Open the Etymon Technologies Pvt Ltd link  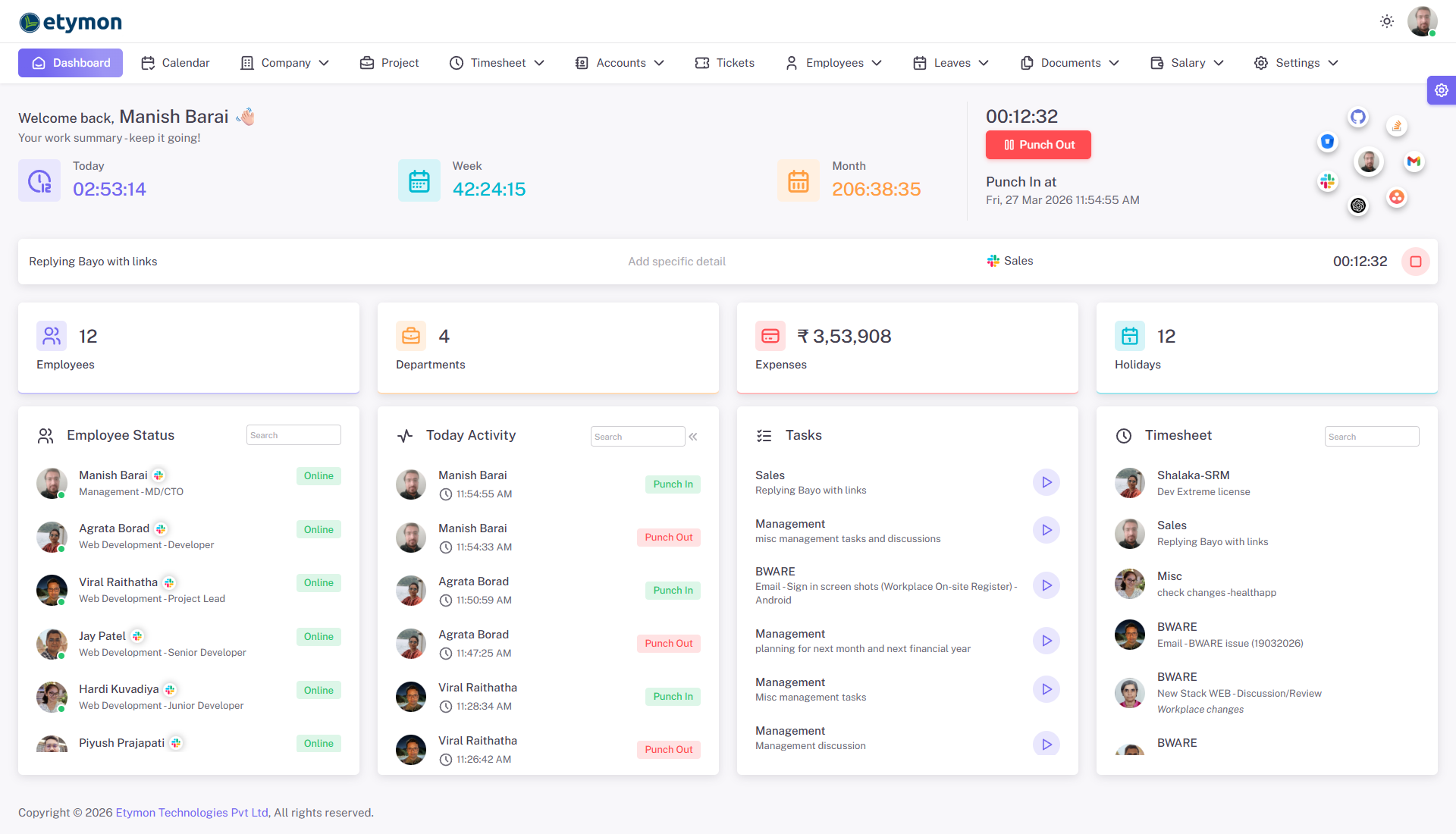191,812
